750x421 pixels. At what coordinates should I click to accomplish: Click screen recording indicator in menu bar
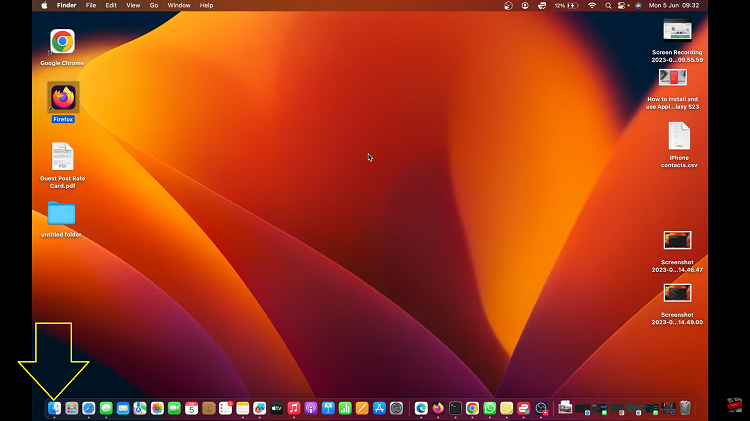click(525, 5)
